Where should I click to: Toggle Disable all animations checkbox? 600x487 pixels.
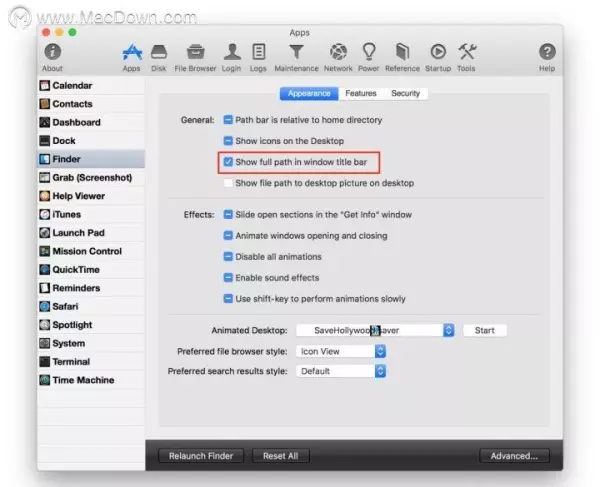point(228,257)
